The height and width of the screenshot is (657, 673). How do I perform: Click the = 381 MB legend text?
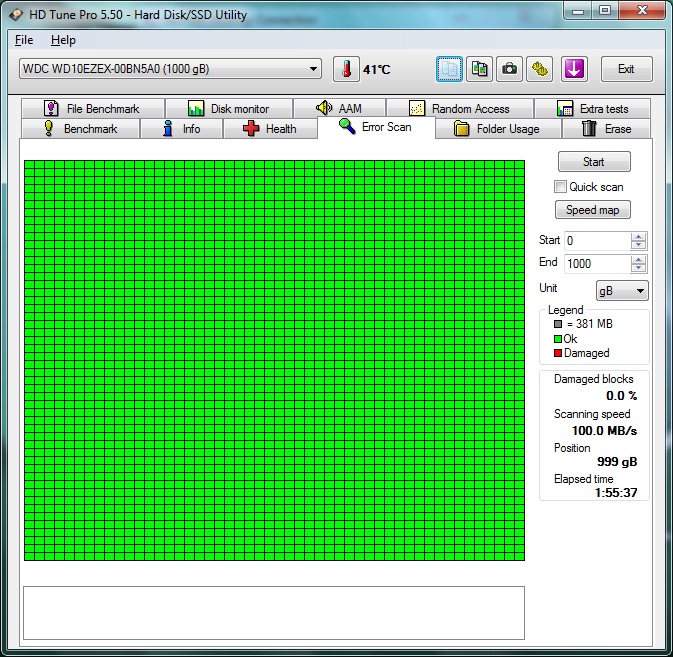point(590,324)
